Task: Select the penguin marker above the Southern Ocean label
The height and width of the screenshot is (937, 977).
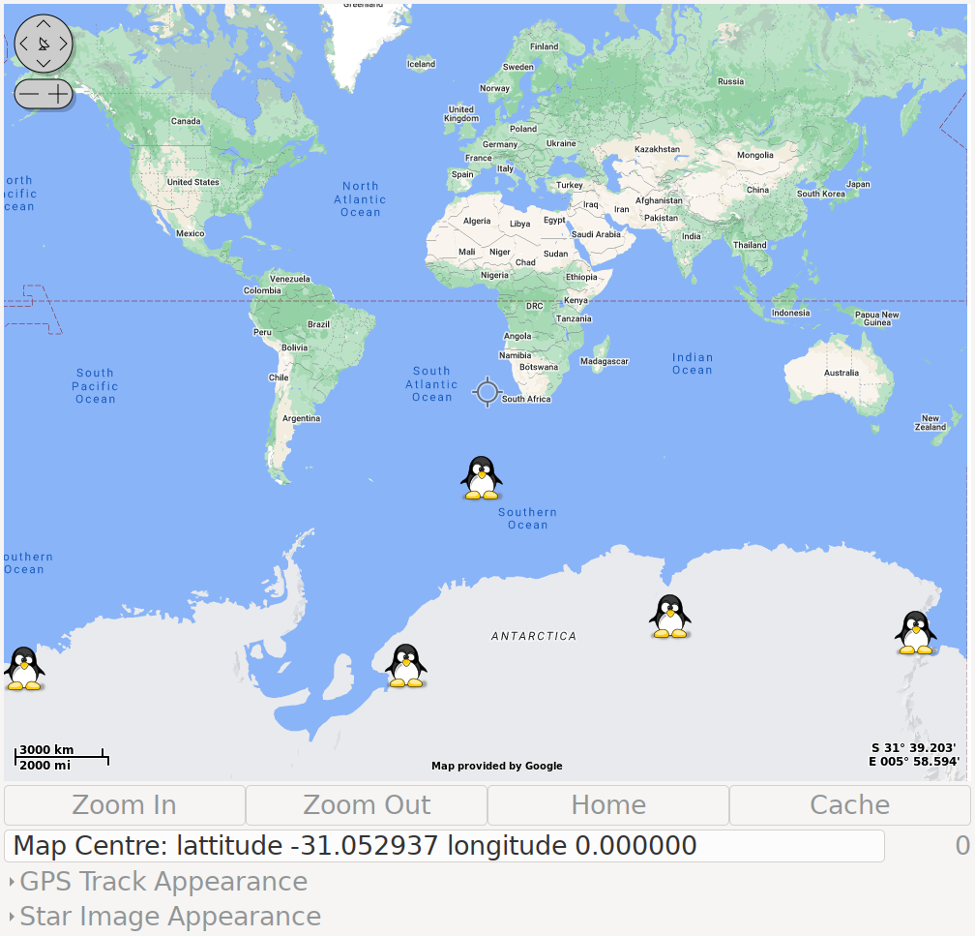Action: point(482,478)
